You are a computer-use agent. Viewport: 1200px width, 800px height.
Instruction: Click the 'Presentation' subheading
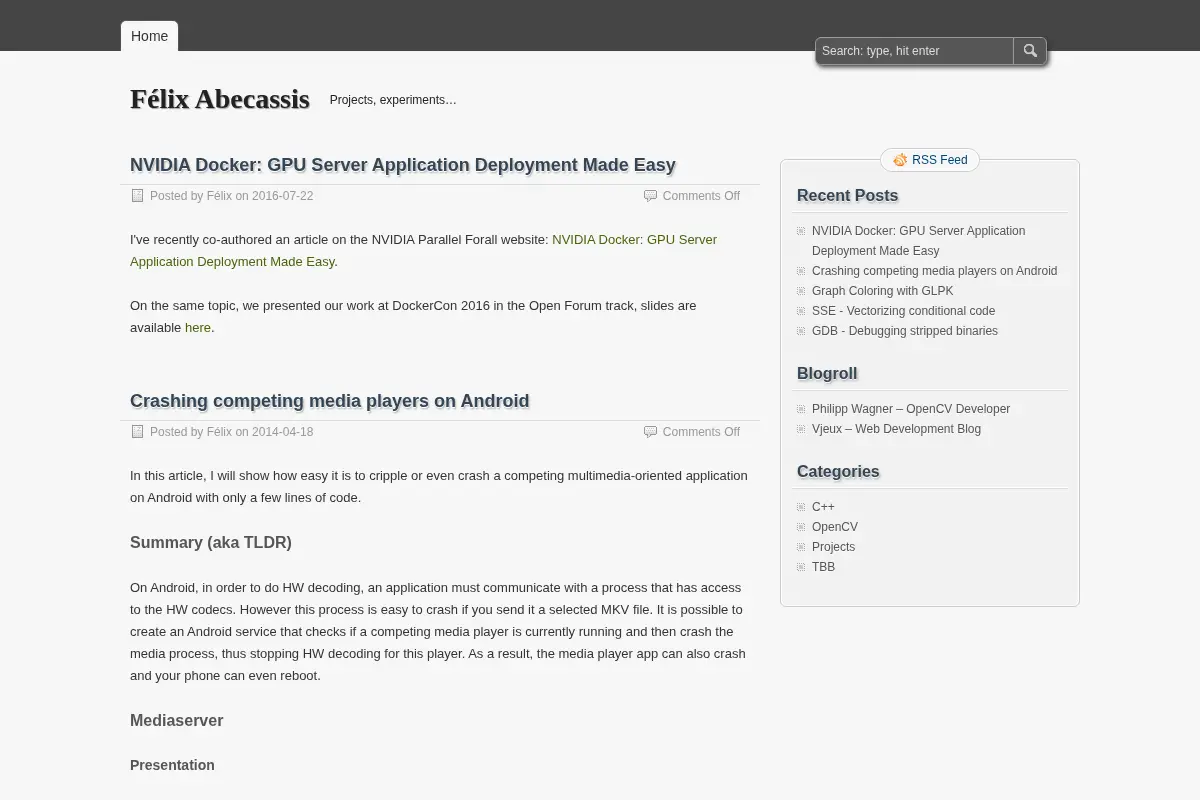[x=172, y=765]
